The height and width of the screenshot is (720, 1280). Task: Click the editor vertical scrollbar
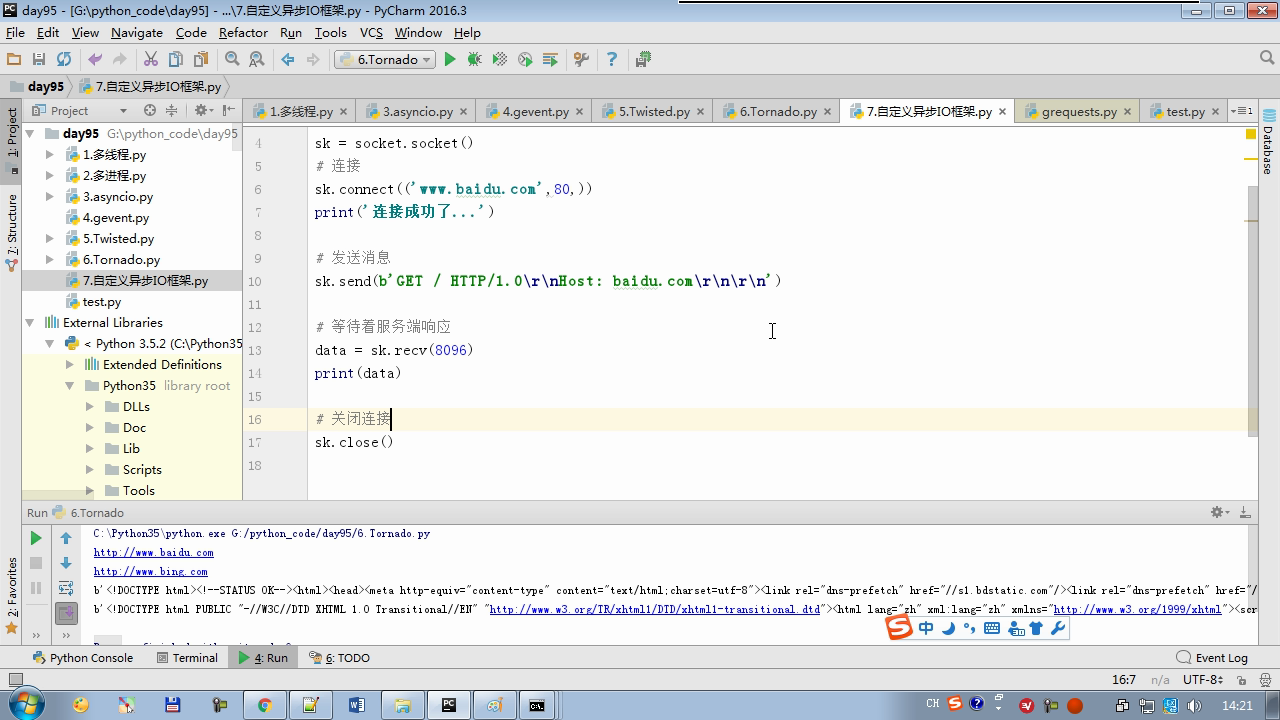click(1252, 310)
